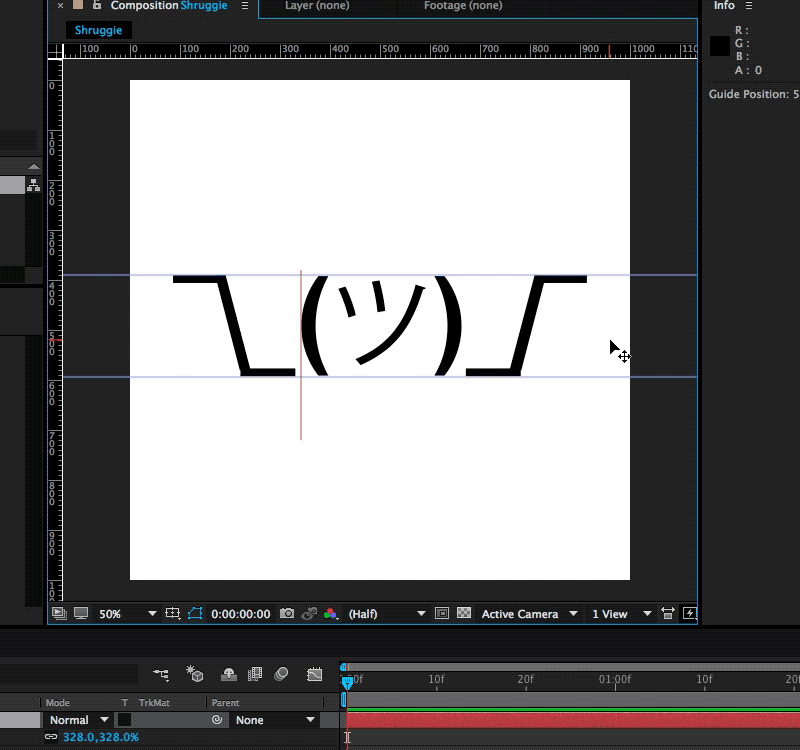Click the blue current time indicator

point(347,682)
